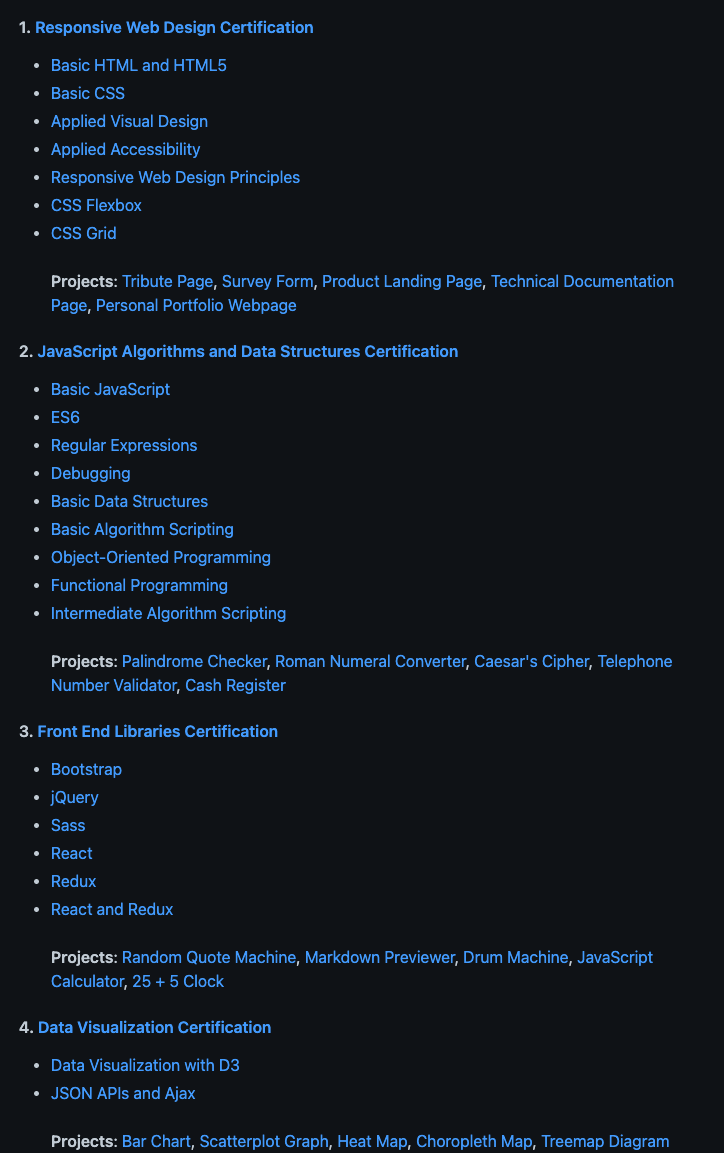The width and height of the screenshot is (724, 1153).
Task: Open JavaScript Algorithms and Data Structures Certification
Action: [x=248, y=351]
